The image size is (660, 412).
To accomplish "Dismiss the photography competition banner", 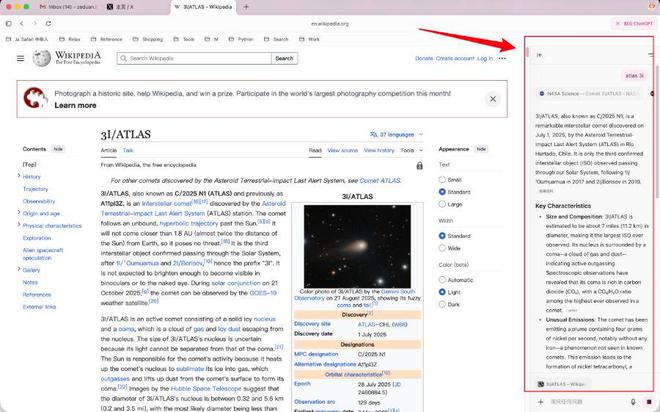I will tap(491, 99).
